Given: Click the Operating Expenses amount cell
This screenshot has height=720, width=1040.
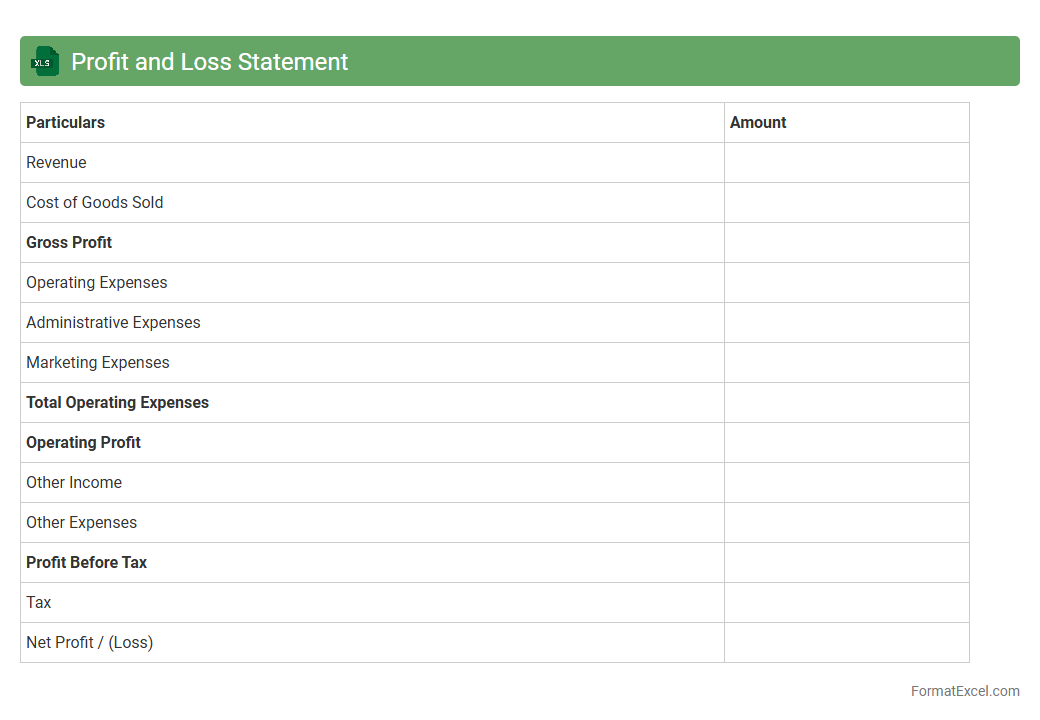Looking at the screenshot, I should pos(846,282).
